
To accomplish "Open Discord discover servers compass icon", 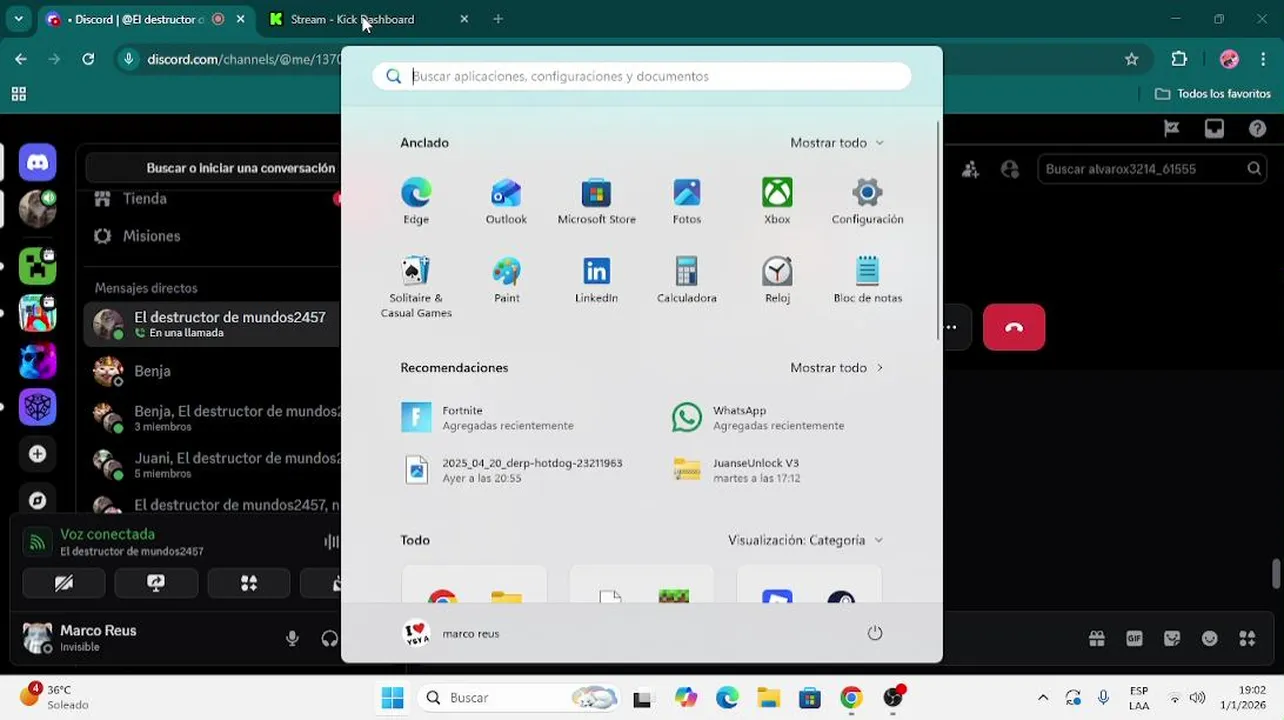I will pyautogui.click(x=37, y=500).
